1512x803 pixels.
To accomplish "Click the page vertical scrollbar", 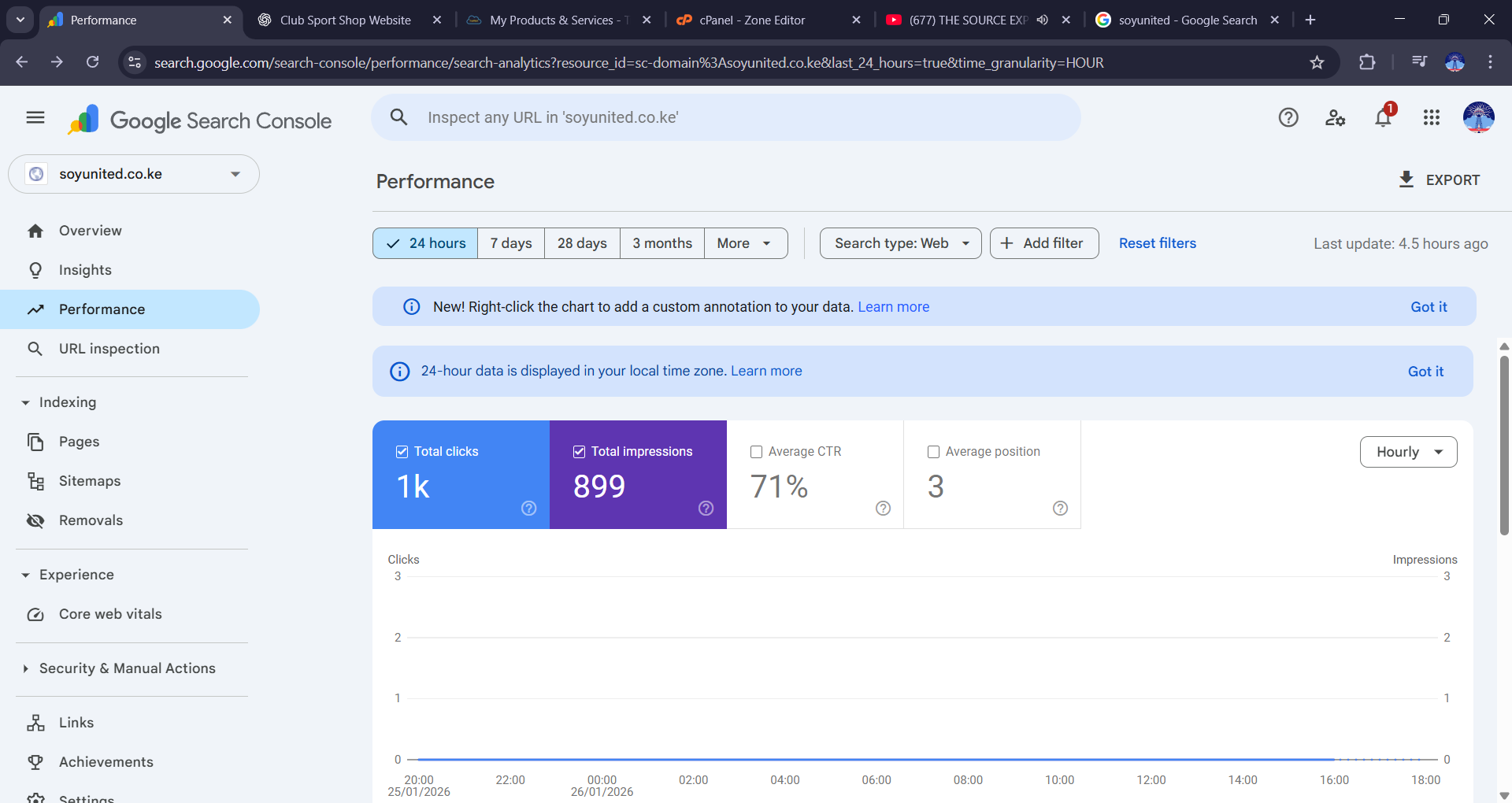I will coord(1504,445).
